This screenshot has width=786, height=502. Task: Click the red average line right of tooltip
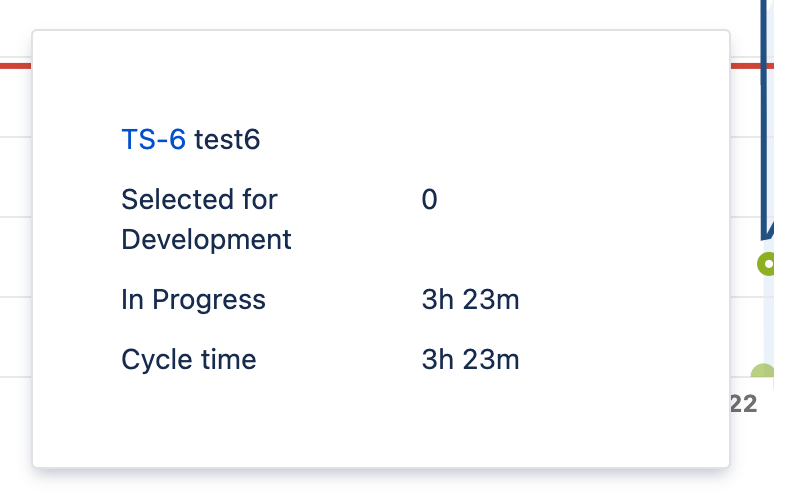[x=746, y=66]
